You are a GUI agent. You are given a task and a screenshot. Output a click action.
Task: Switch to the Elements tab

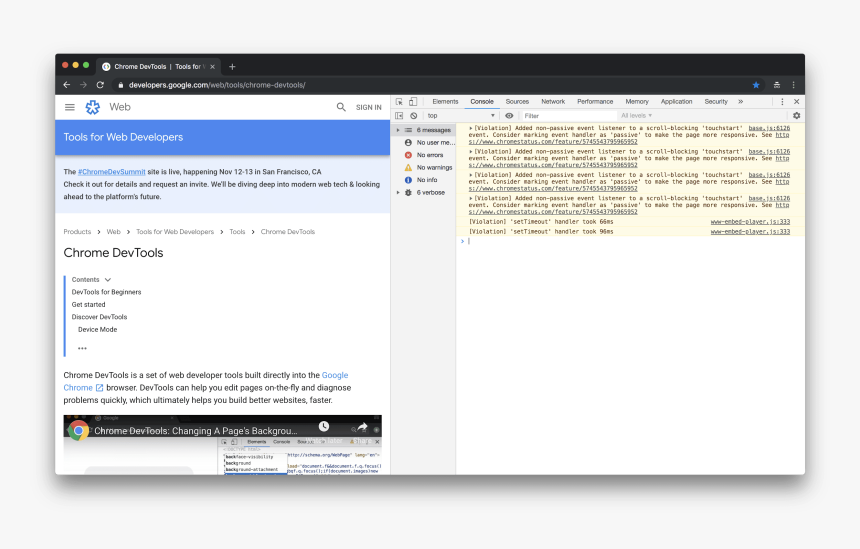point(445,101)
